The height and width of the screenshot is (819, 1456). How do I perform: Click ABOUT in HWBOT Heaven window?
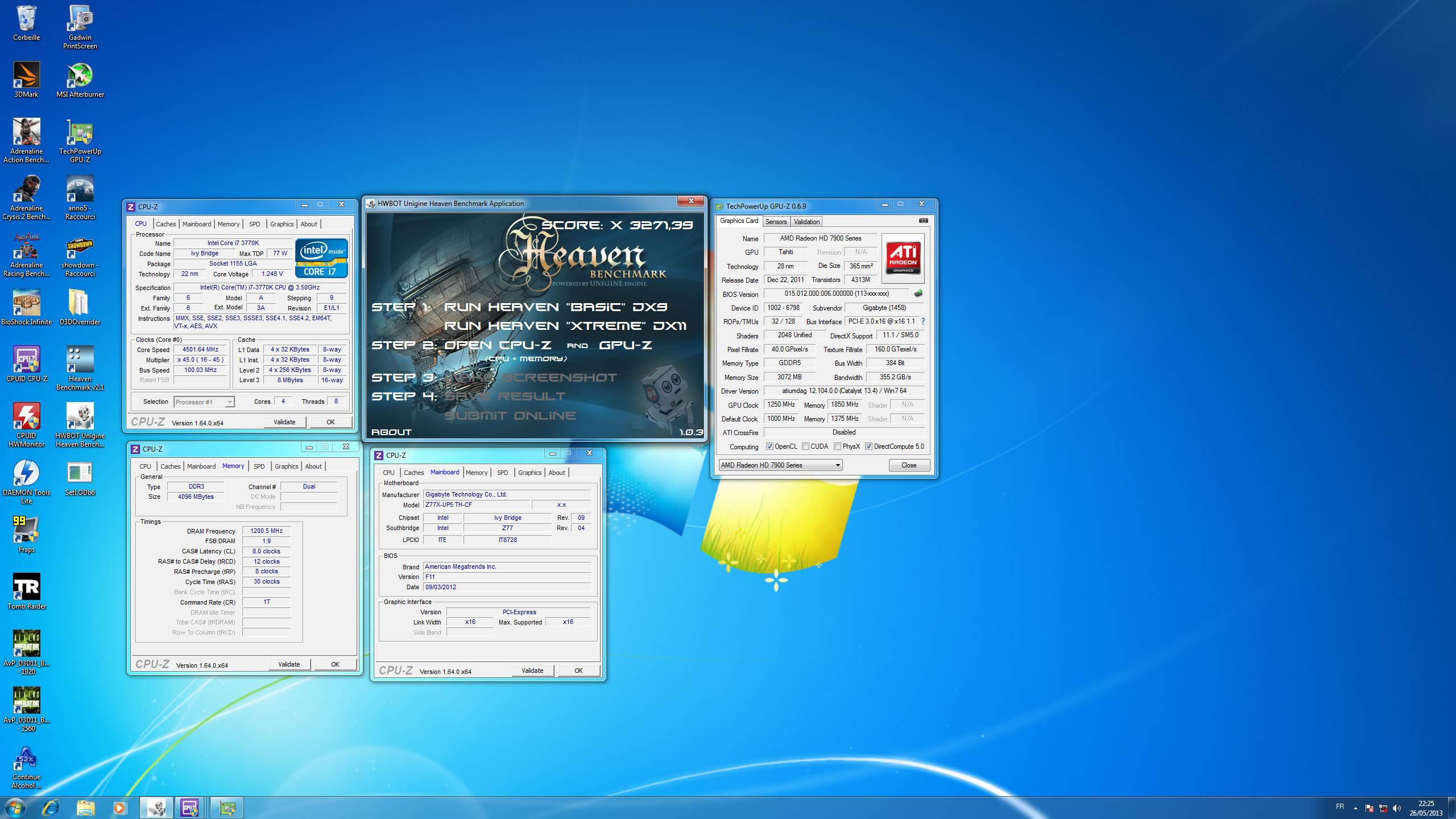[391, 432]
